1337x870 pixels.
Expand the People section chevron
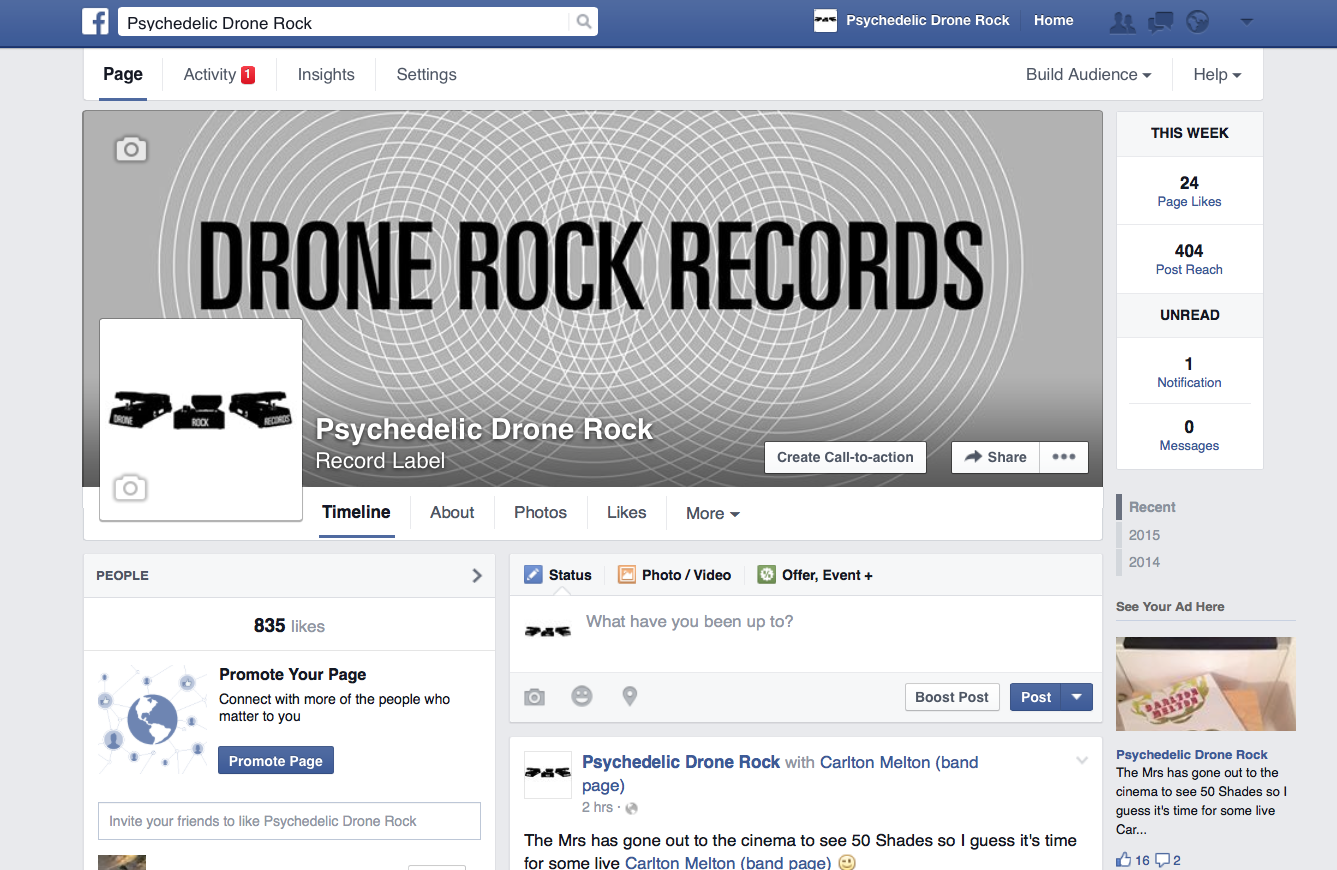(x=477, y=576)
